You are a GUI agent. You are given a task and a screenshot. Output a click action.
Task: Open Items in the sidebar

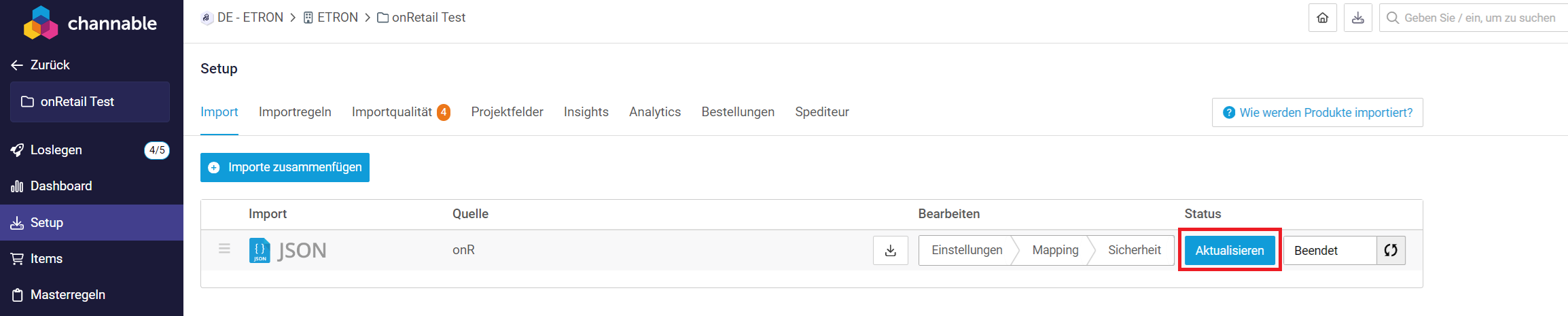(x=46, y=259)
